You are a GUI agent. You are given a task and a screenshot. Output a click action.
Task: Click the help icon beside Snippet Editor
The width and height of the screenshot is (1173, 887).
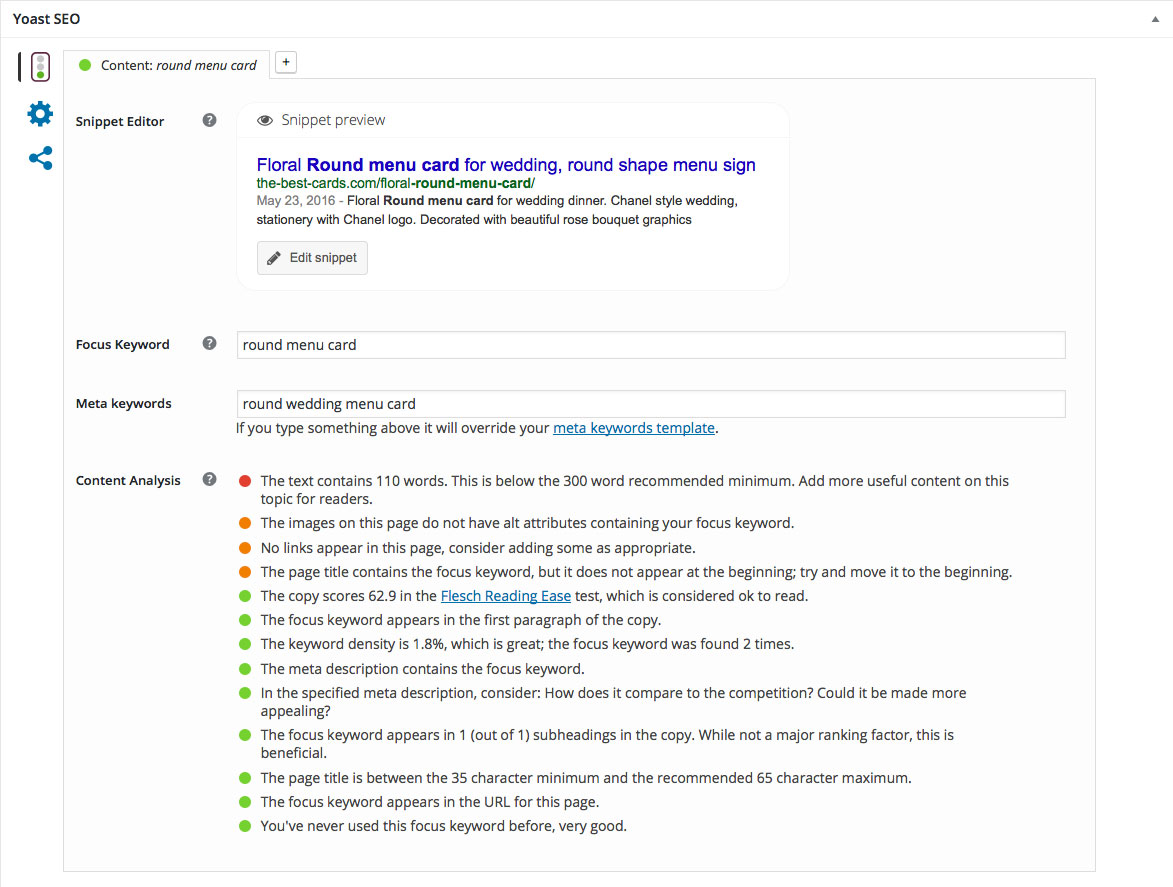tap(209, 120)
